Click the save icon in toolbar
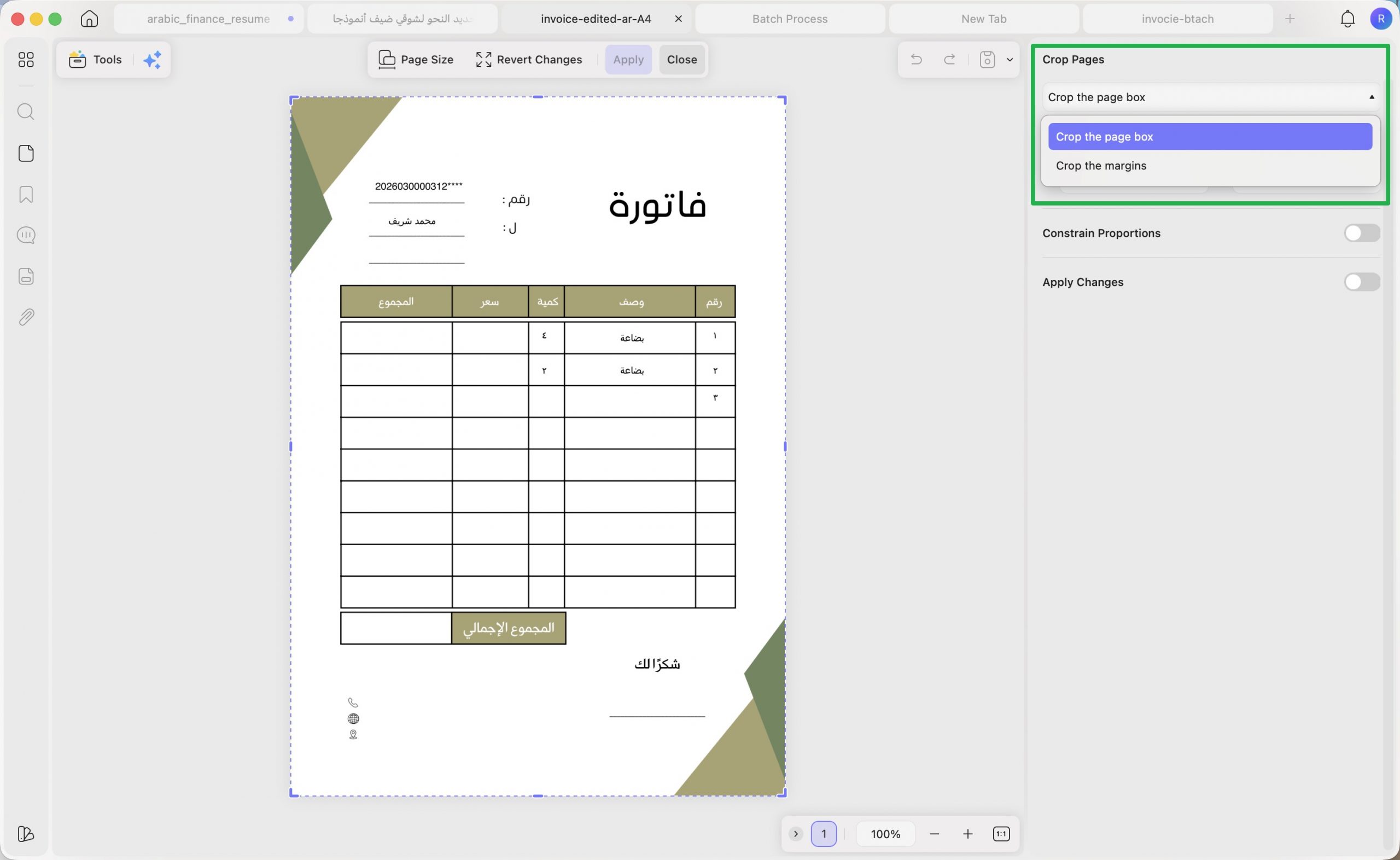Image resolution: width=1400 pixels, height=860 pixels. click(988, 59)
